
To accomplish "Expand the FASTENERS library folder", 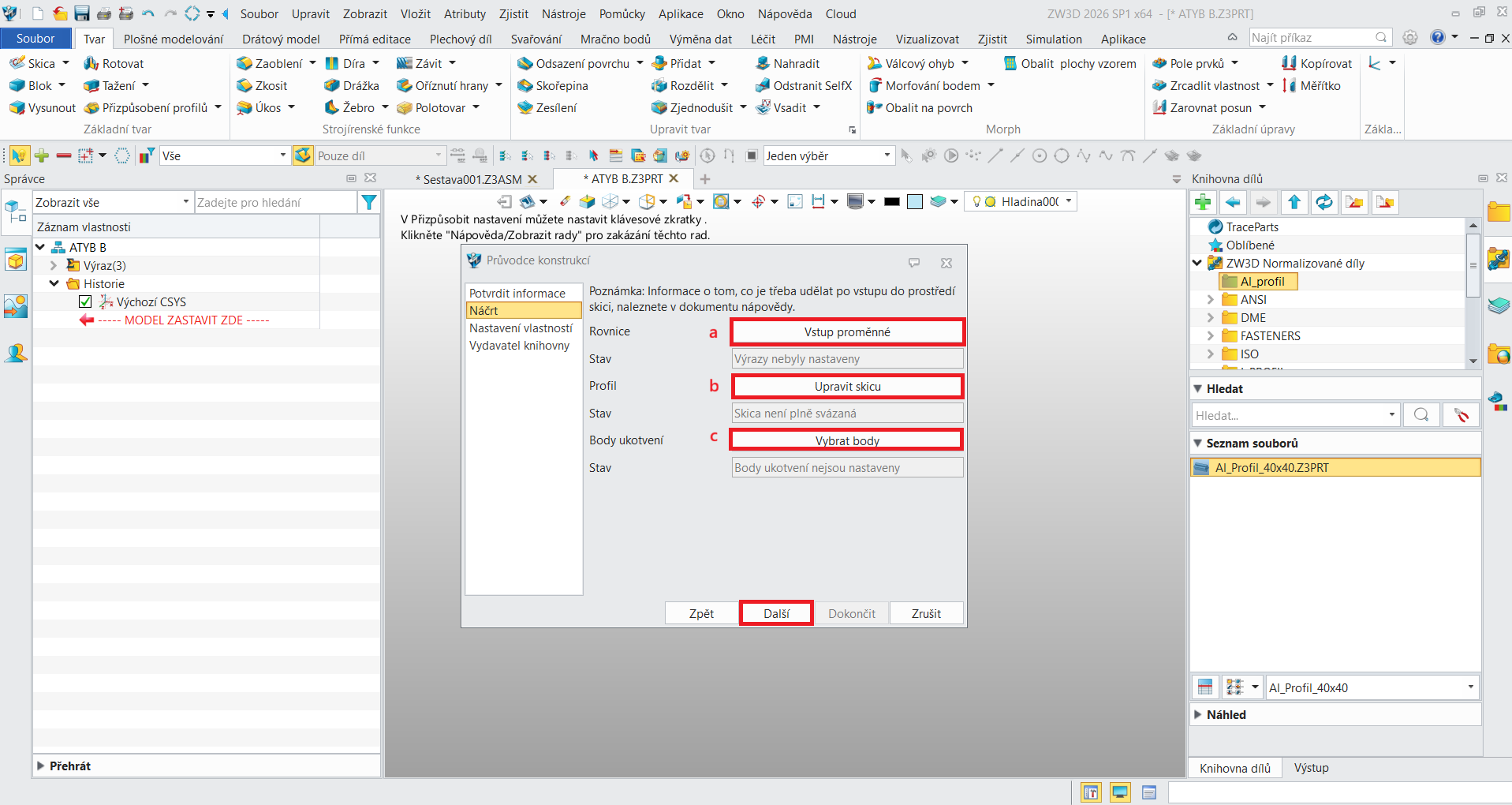I will click(1211, 335).
